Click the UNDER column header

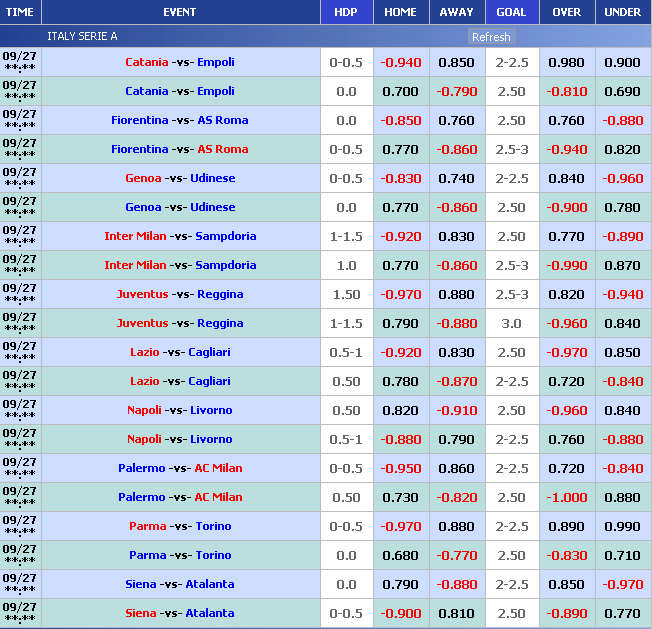(x=623, y=12)
